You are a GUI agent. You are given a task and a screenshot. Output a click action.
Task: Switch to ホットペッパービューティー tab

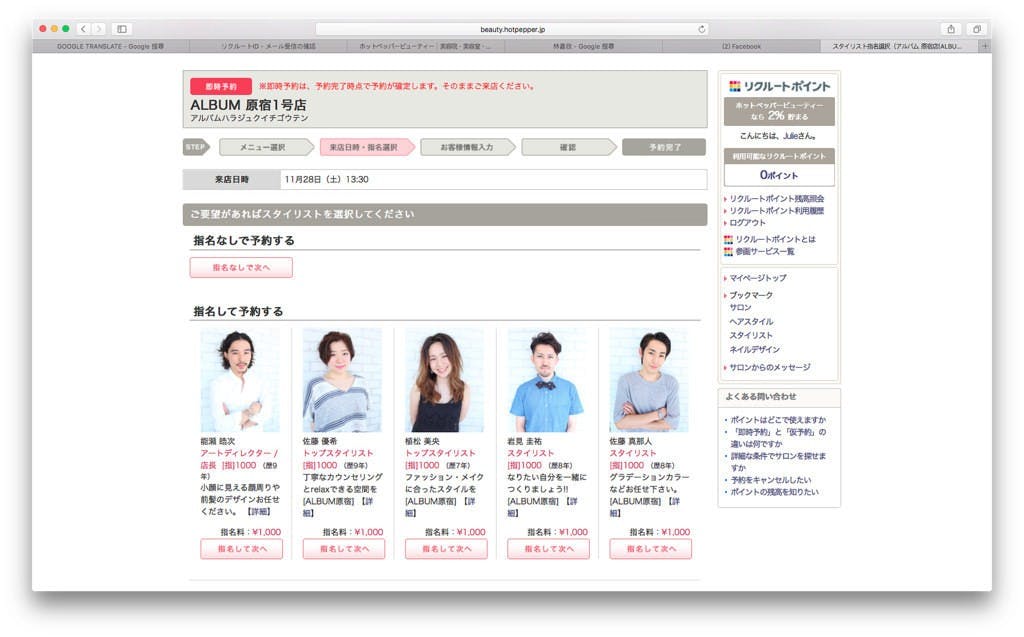425,46
